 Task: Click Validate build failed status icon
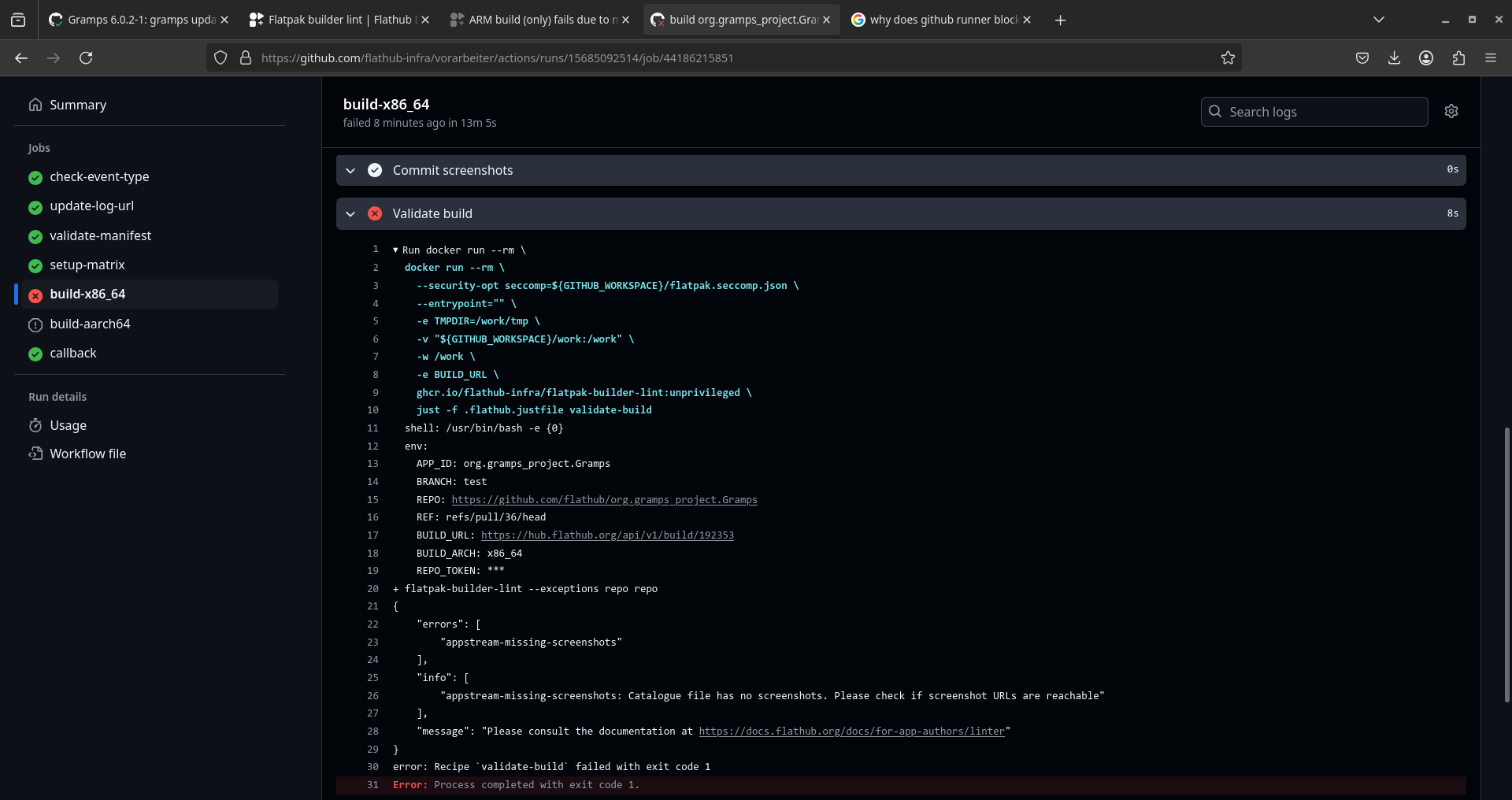pos(375,214)
